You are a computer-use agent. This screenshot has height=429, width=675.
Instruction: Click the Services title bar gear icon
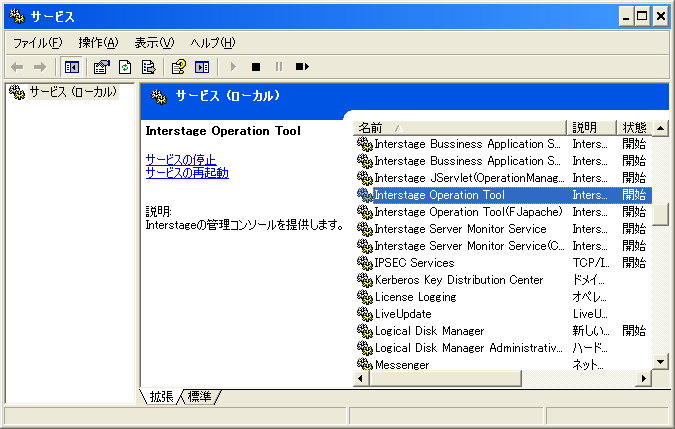tap(17, 16)
